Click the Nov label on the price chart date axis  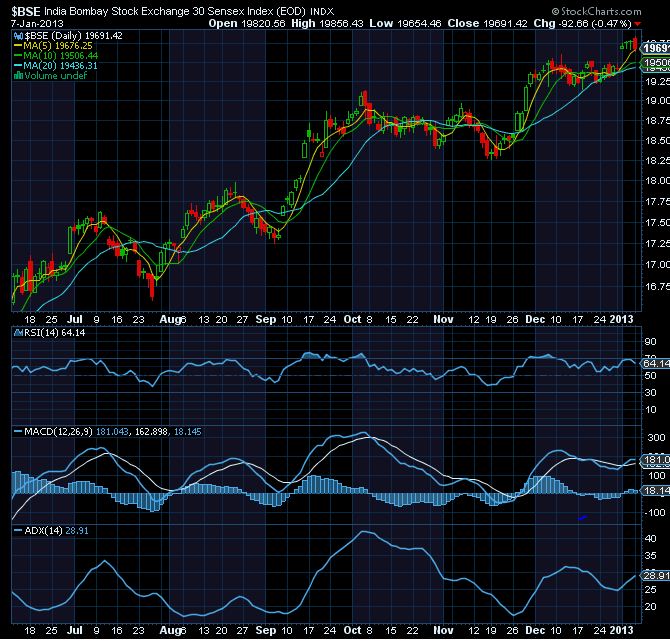point(443,319)
